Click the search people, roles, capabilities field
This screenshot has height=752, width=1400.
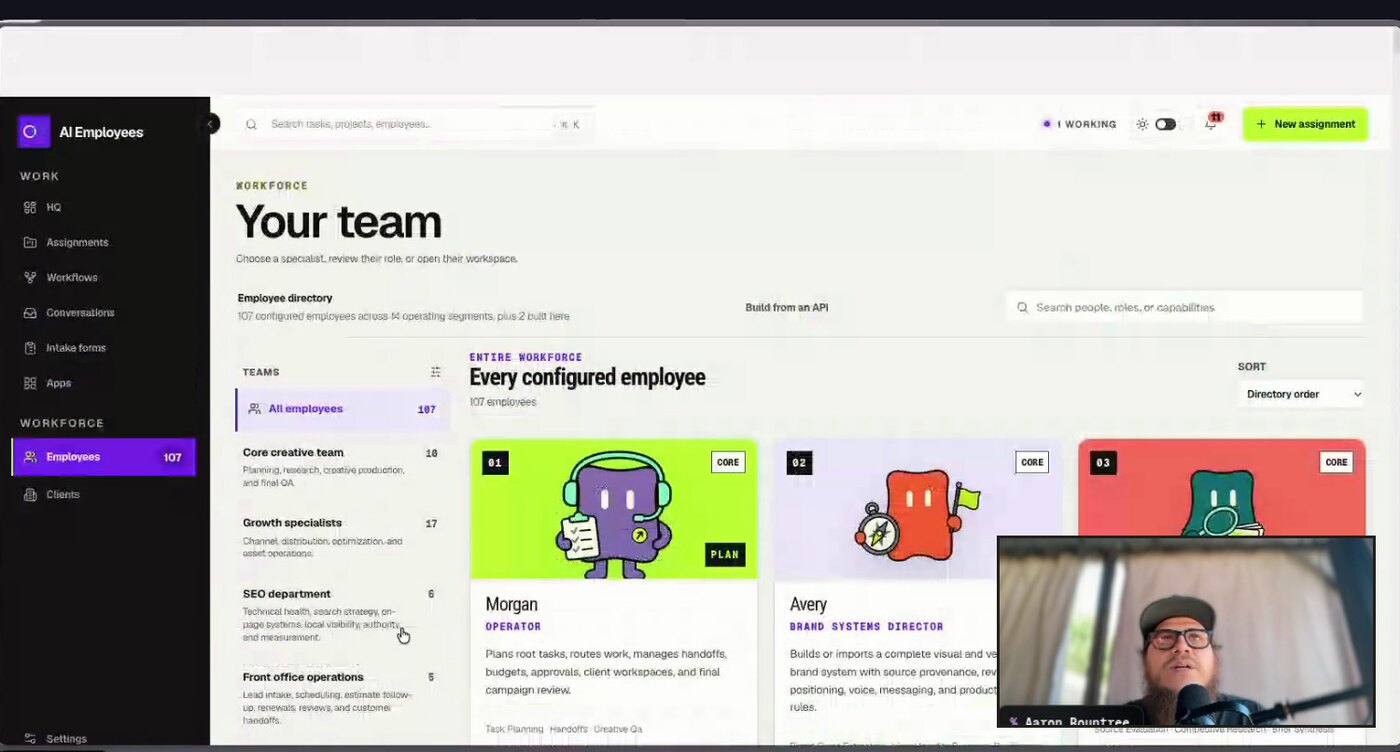click(1184, 307)
